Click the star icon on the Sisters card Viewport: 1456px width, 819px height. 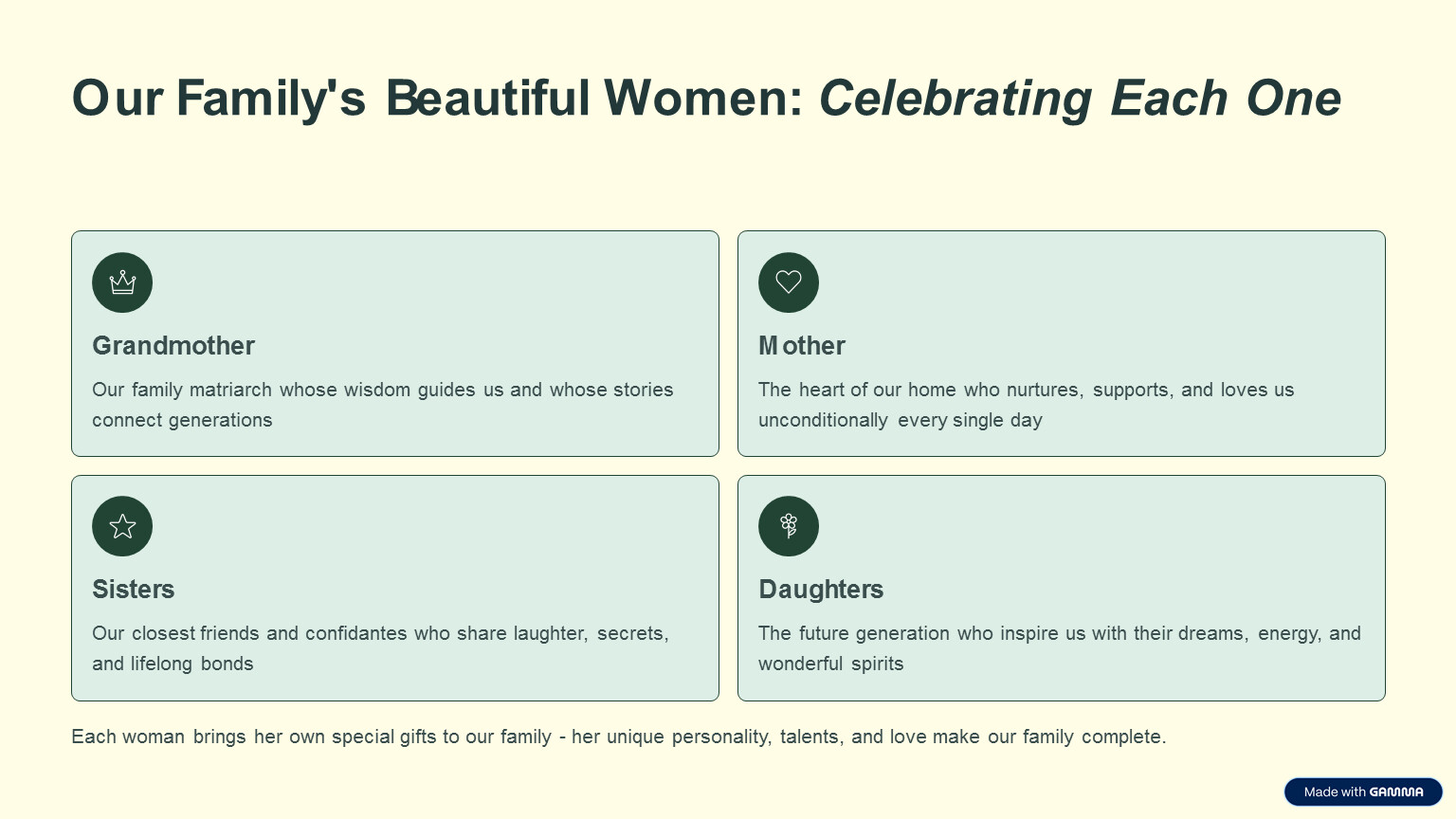pyautogui.click(x=122, y=526)
